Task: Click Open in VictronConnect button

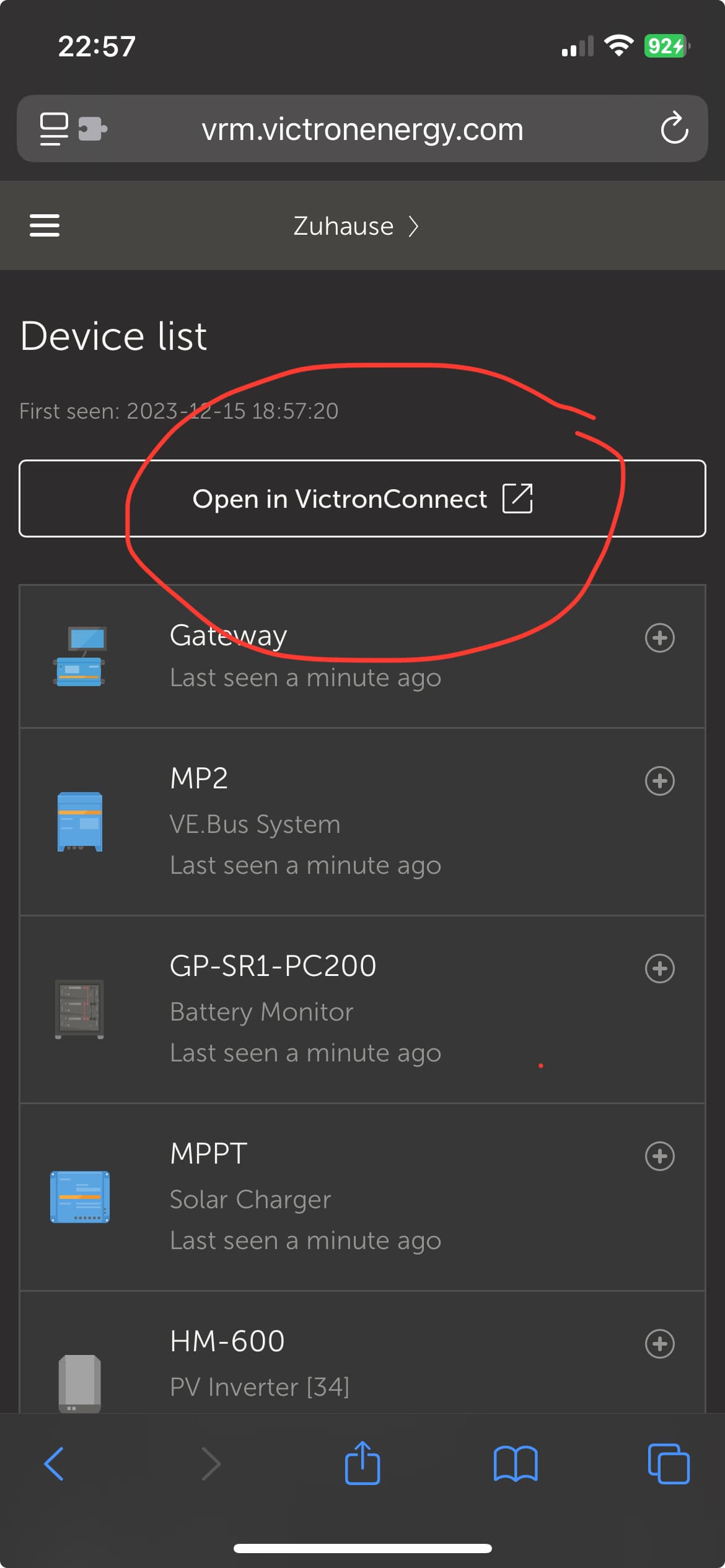Action: coord(362,499)
